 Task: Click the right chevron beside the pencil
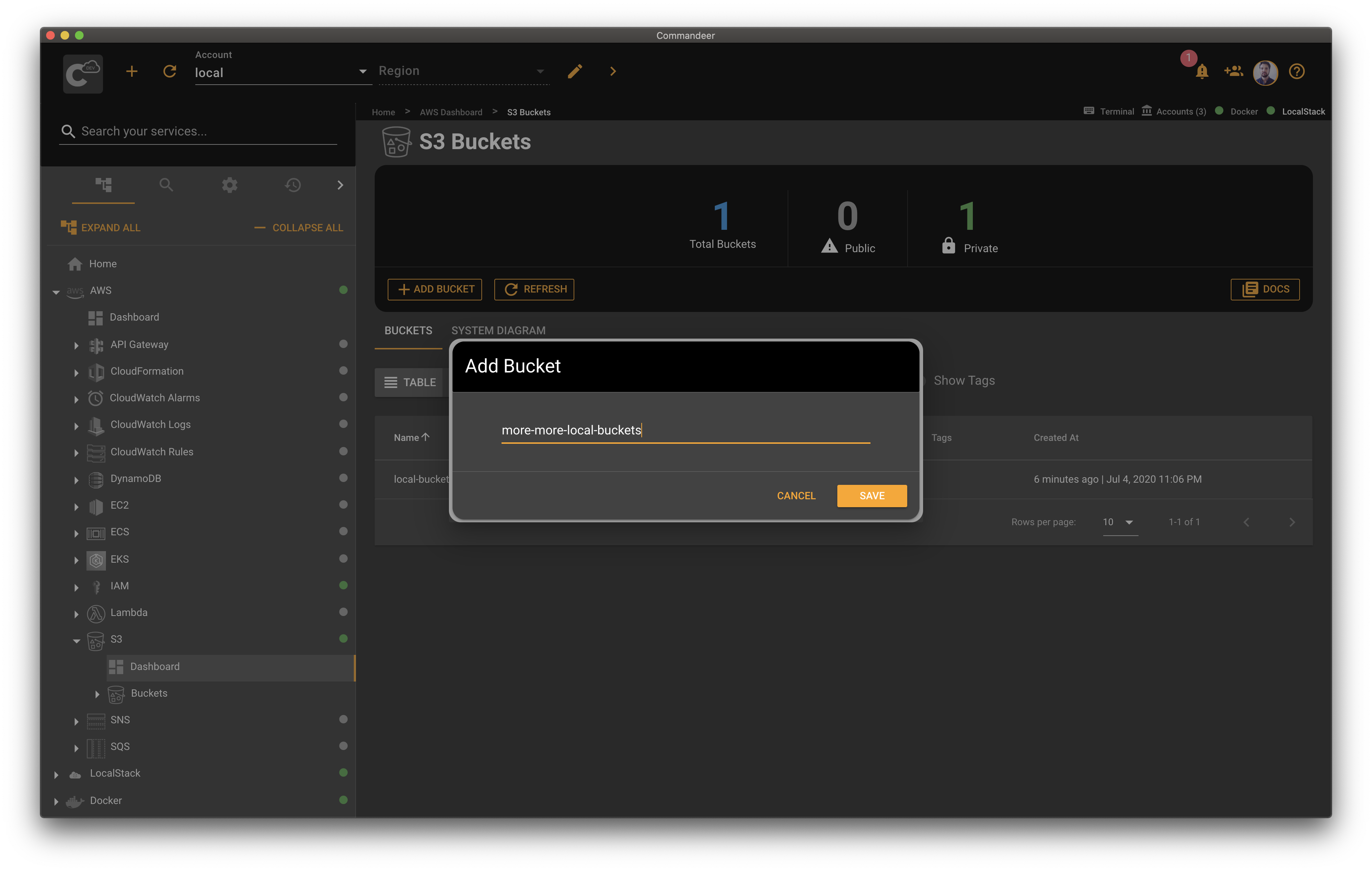(613, 71)
